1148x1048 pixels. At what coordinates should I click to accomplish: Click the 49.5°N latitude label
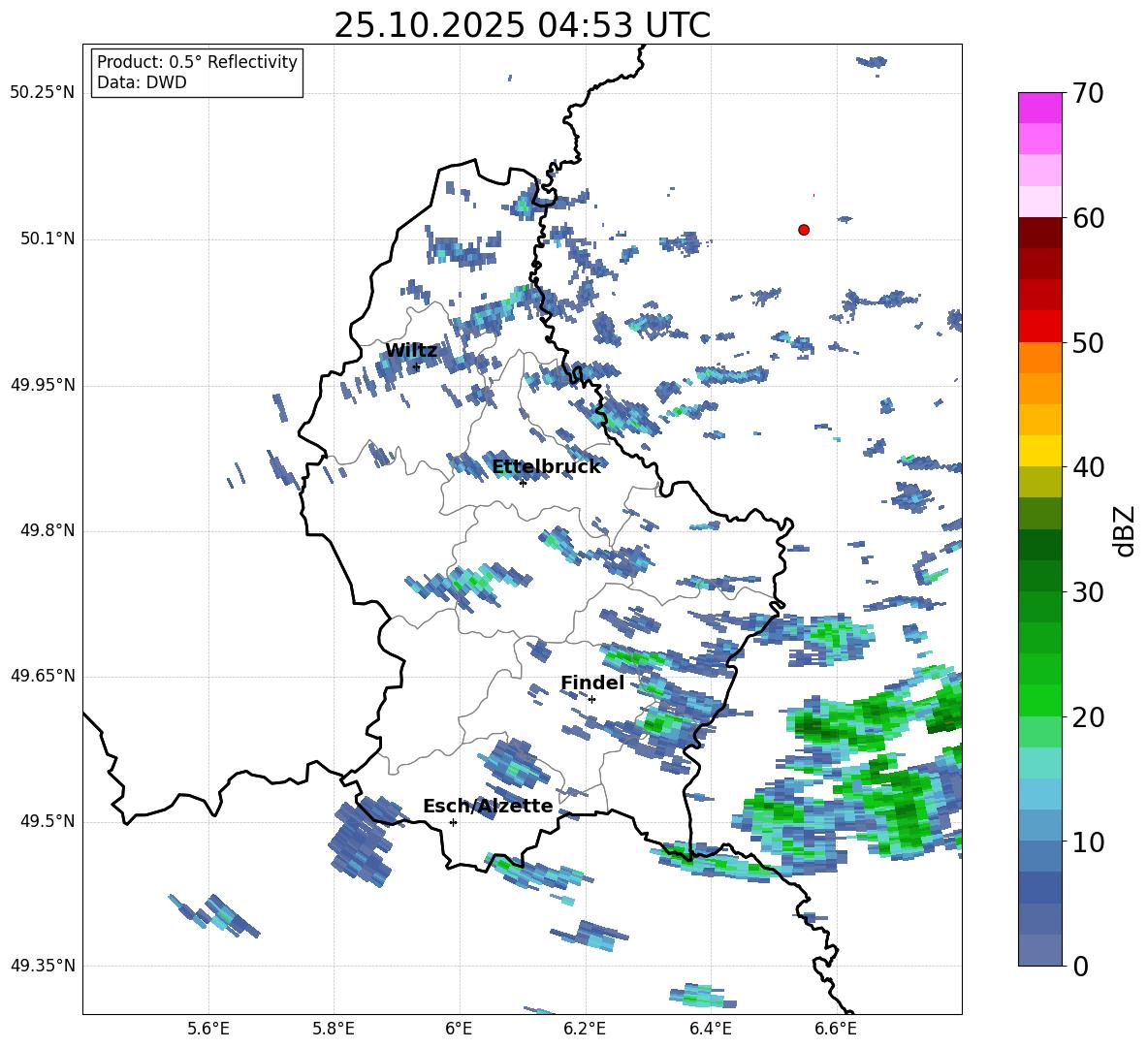coord(48,821)
